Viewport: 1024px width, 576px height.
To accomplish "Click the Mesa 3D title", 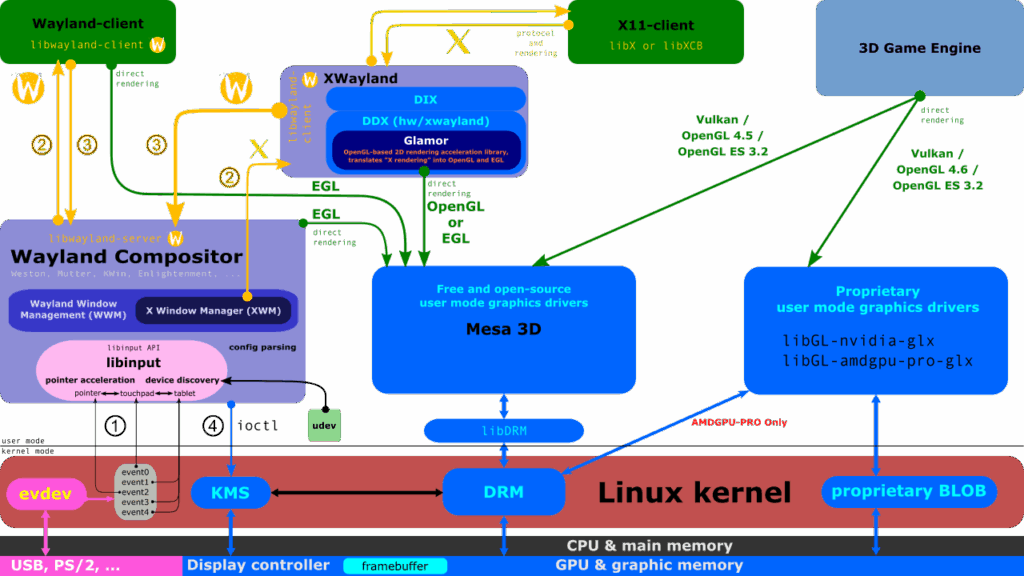I will click(504, 329).
